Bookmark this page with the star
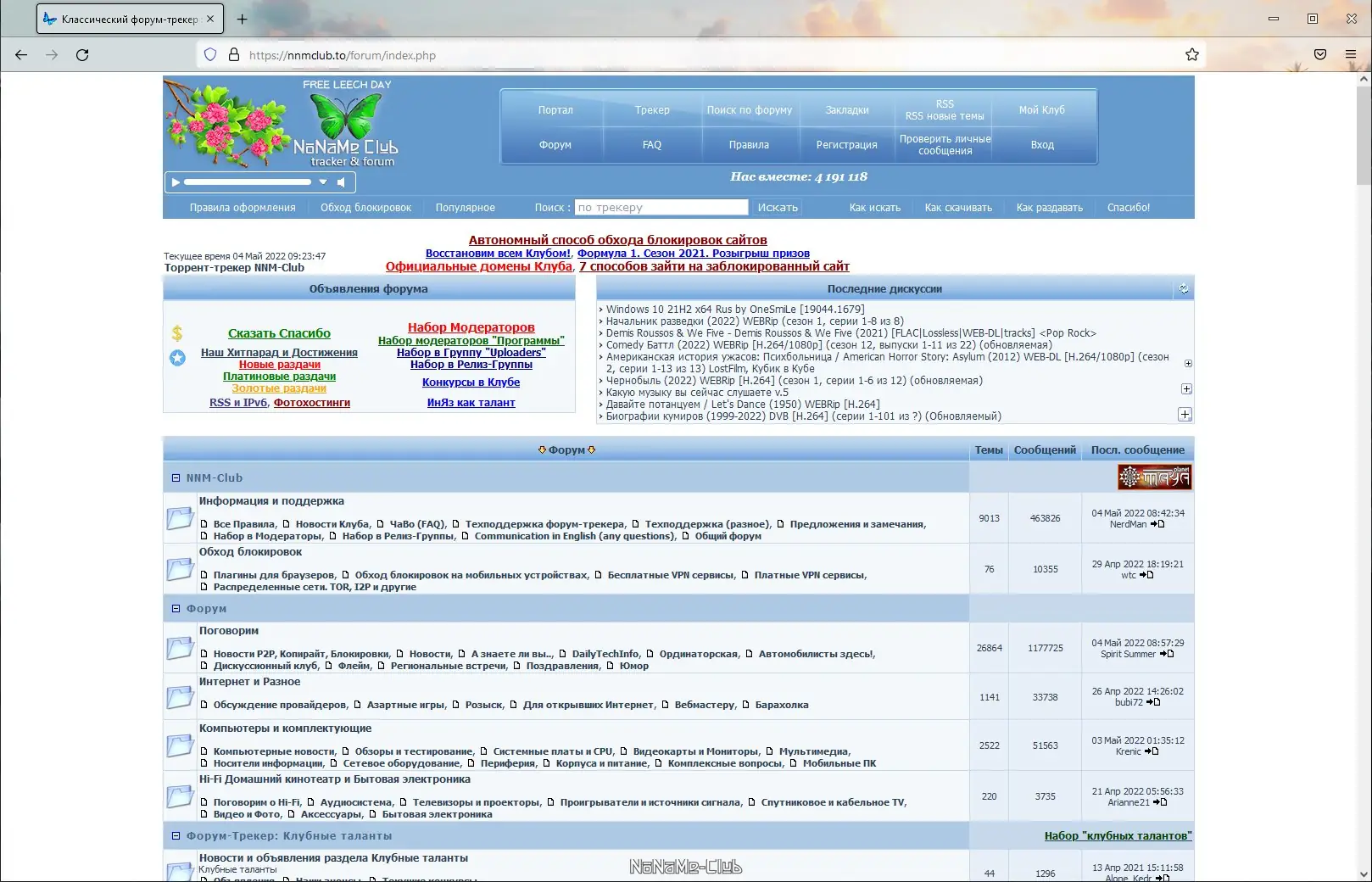 click(x=1191, y=55)
